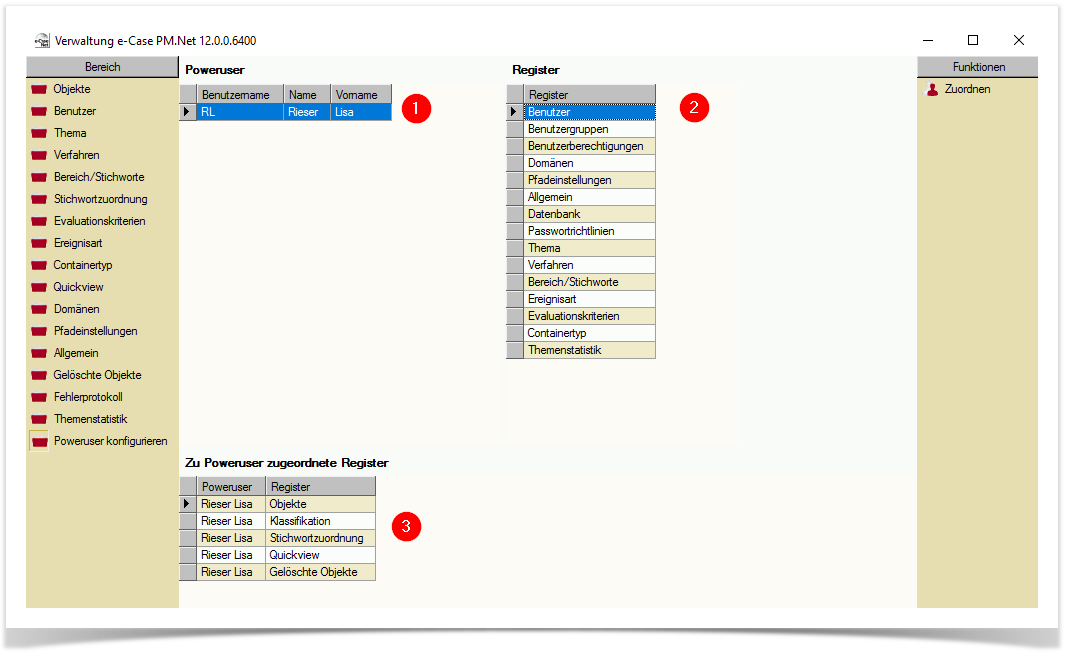Image resolution: width=1072 pixels, height=657 pixels.
Task: Select Pfadeinstellungen in Register list
Action: point(589,180)
